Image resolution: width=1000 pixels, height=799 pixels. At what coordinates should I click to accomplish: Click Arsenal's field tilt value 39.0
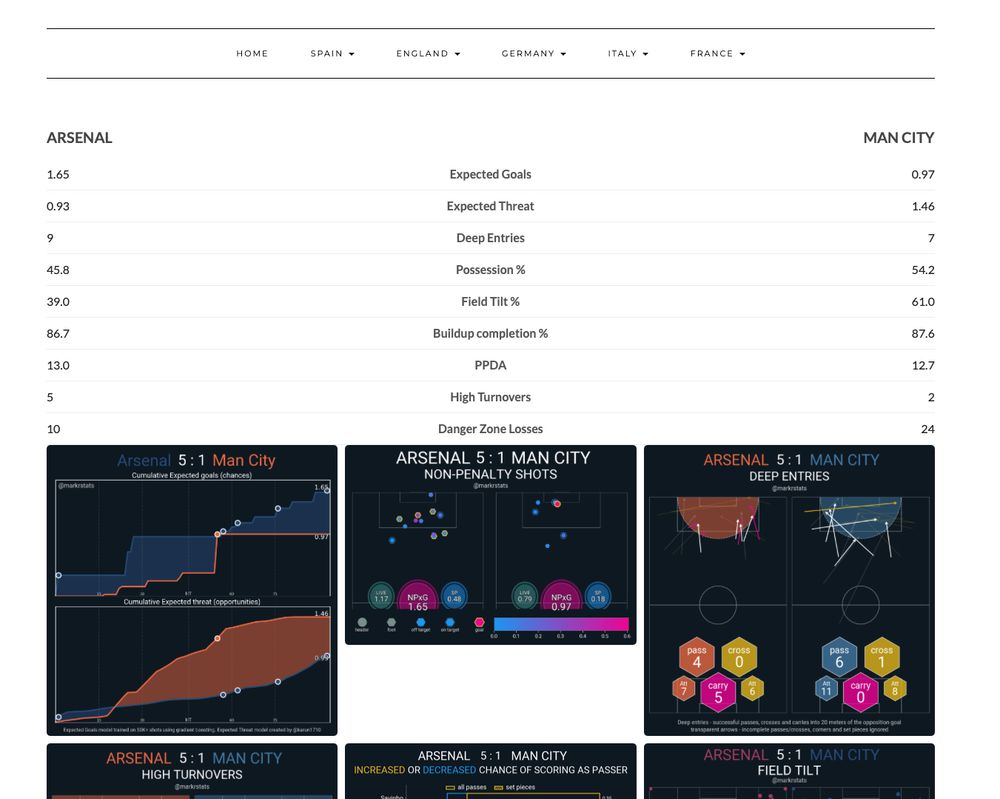[58, 302]
